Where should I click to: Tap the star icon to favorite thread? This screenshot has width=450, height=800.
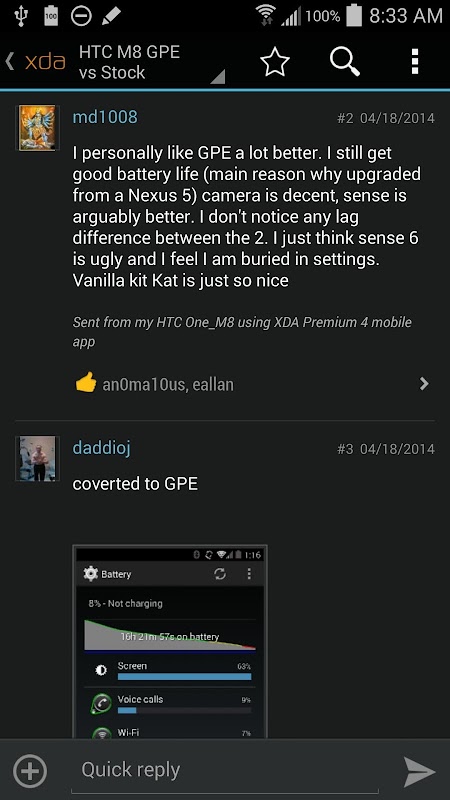click(274, 63)
